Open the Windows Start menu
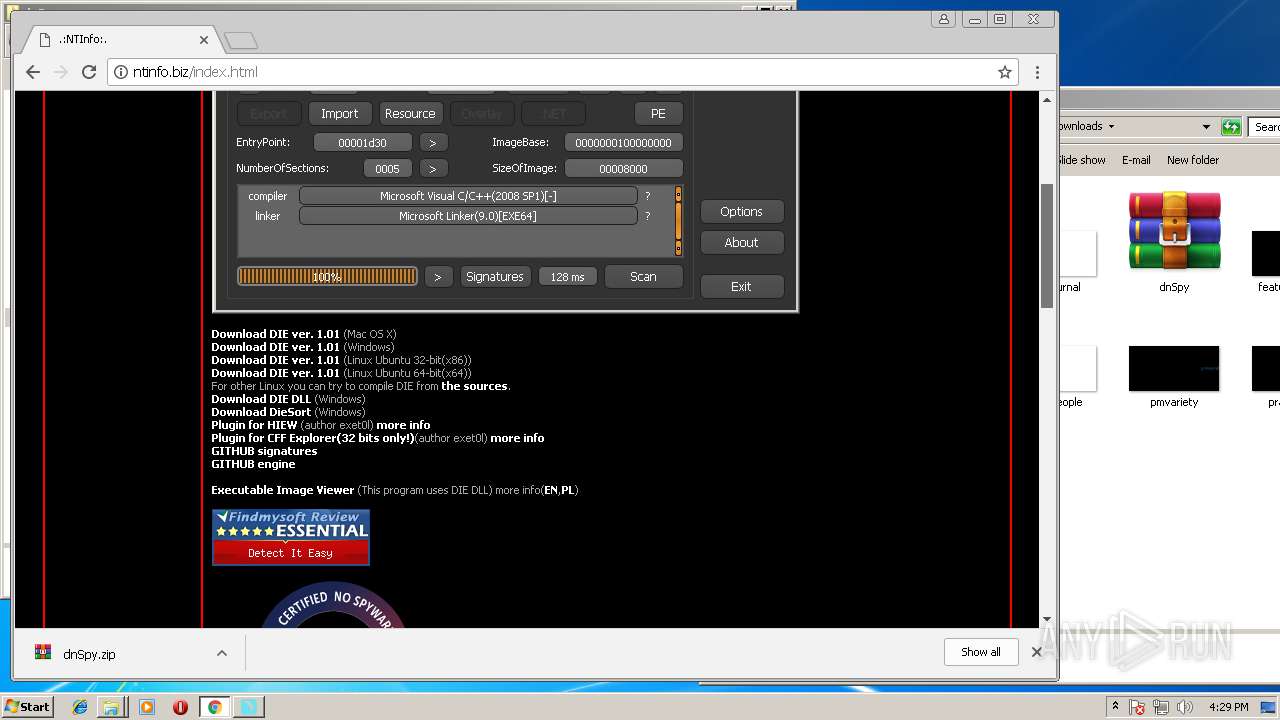The image size is (1280, 720). tap(28, 706)
